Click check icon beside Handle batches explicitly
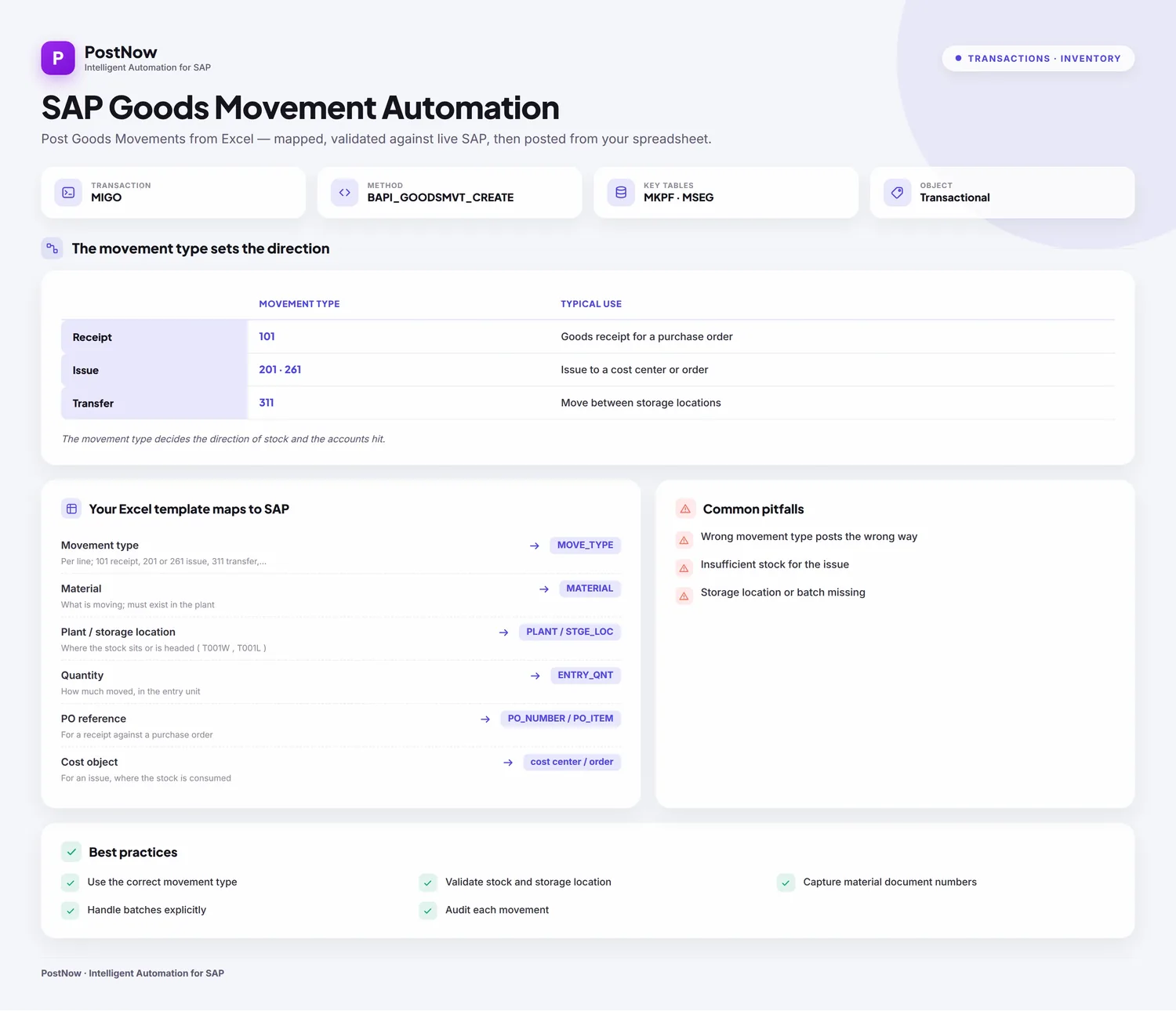The width and height of the screenshot is (1176, 1011). [71, 911]
